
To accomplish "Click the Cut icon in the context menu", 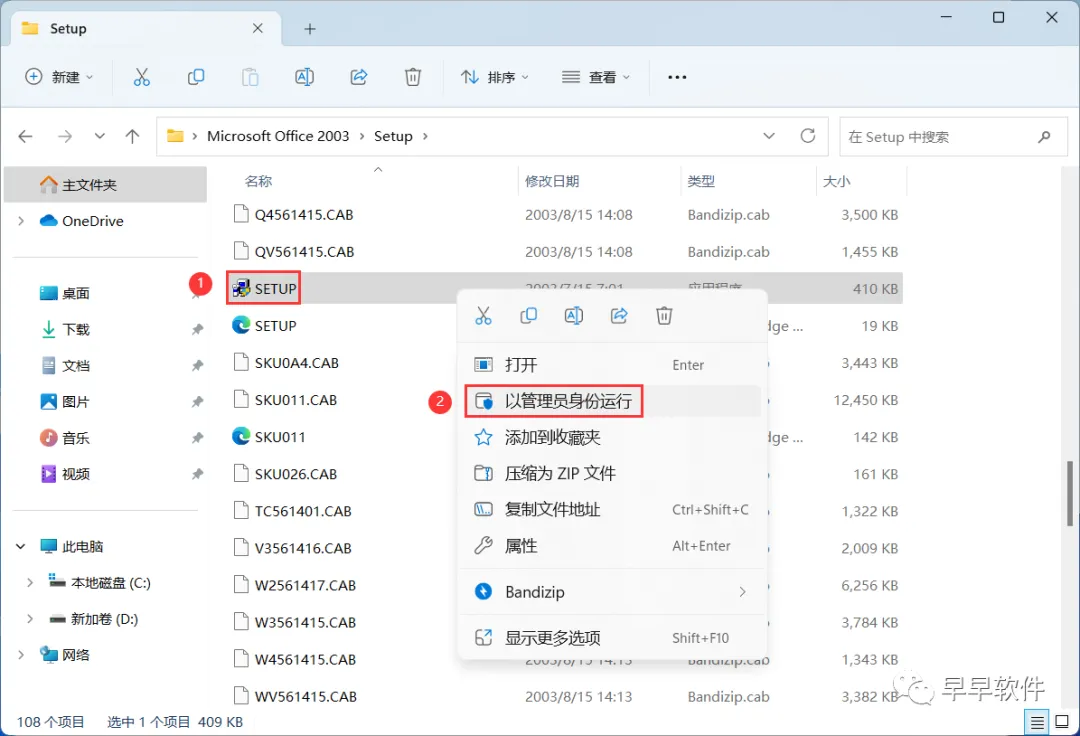I will [x=484, y=316].
